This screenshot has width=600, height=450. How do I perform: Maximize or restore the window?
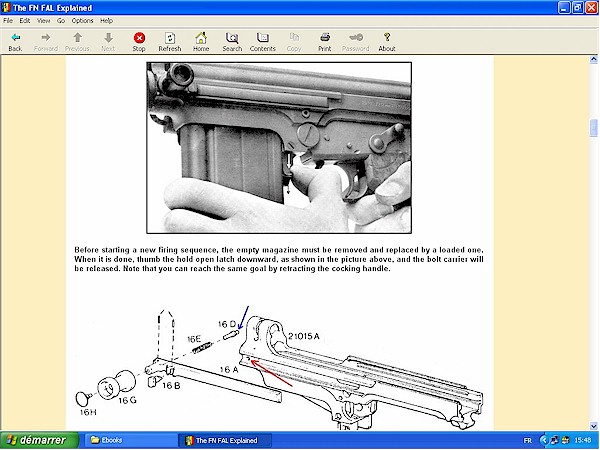(578, 8)
